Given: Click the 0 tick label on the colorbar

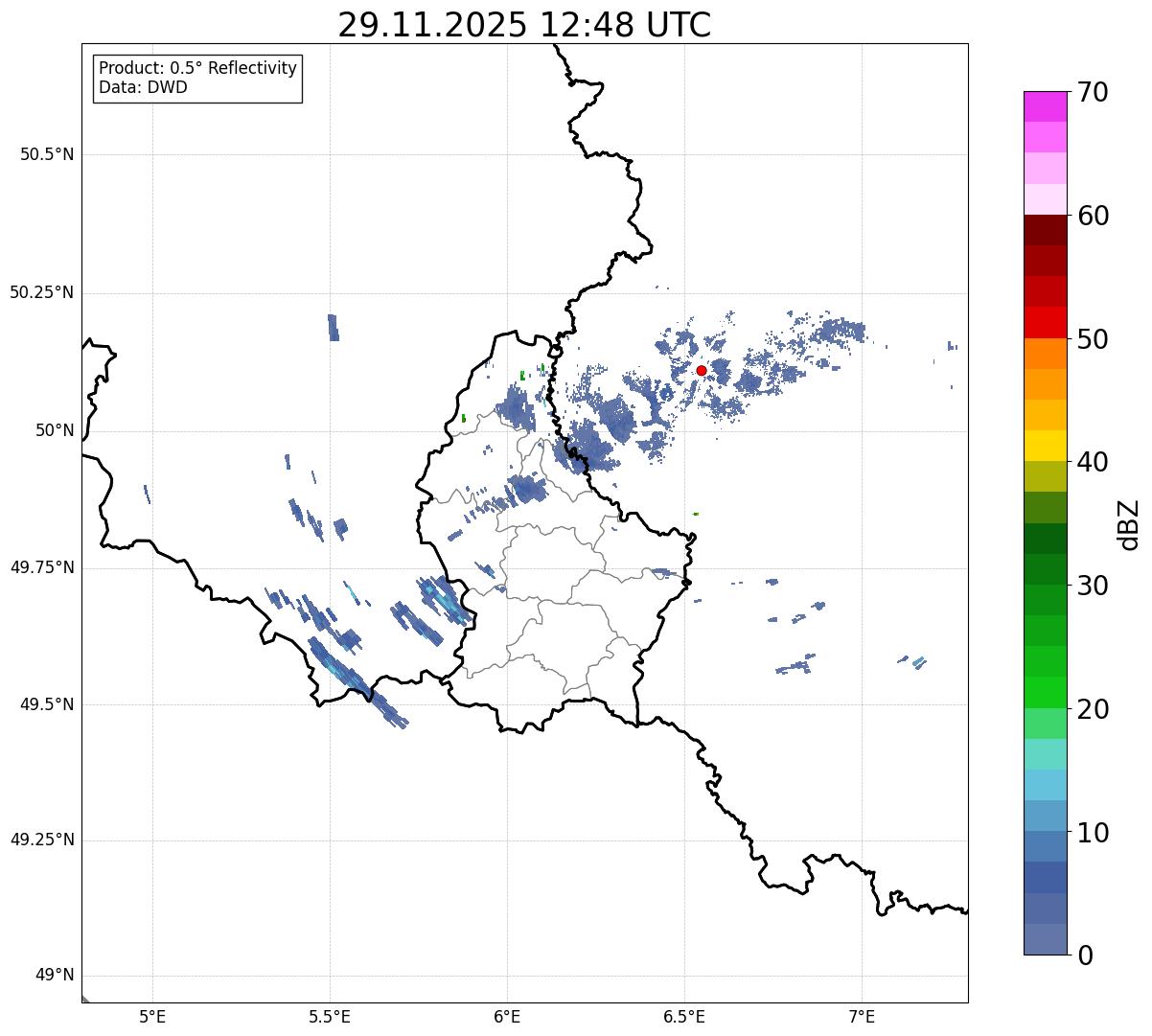Looking at the screenshot, I should tap(1083, 955).
